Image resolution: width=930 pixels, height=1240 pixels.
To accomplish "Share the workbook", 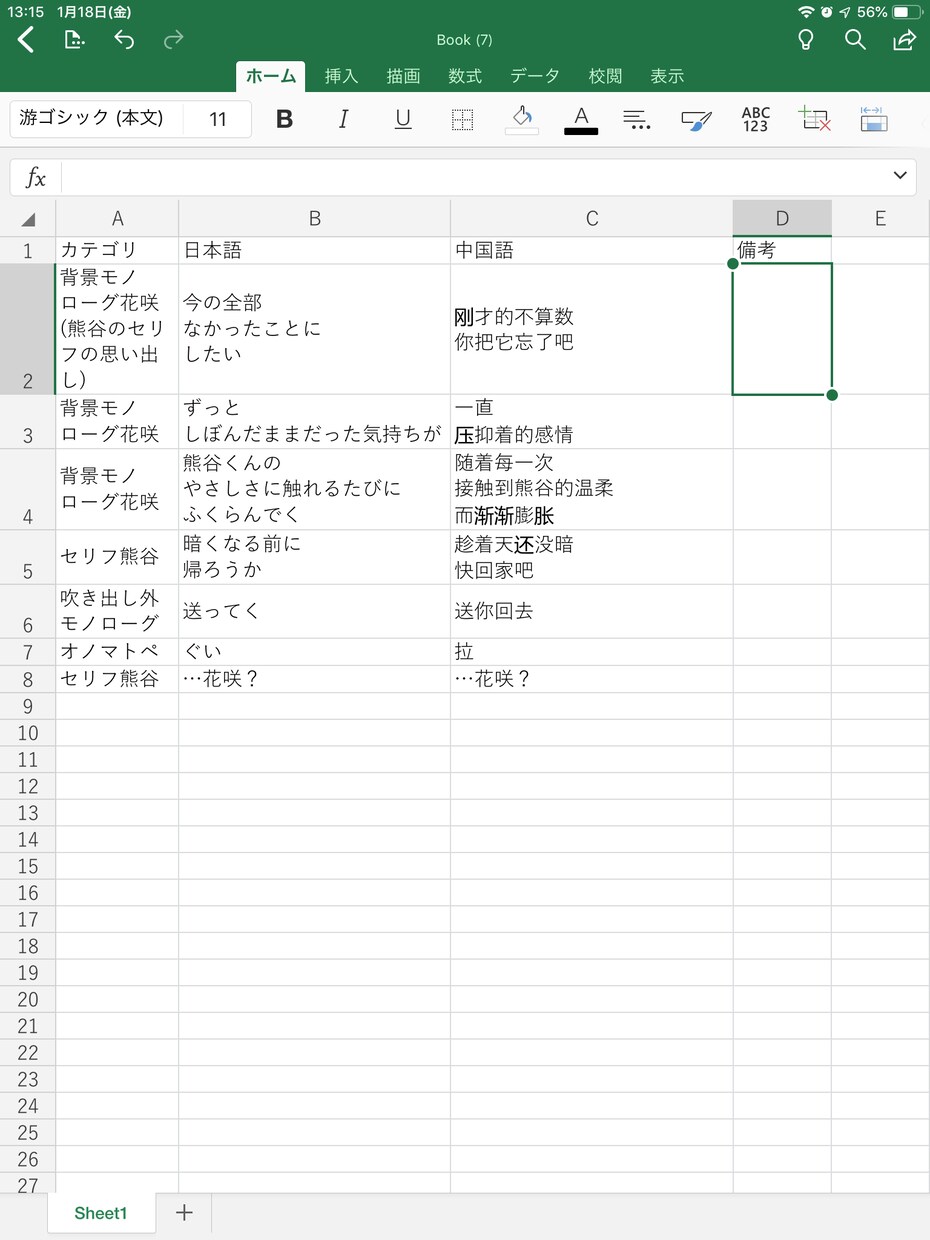I will (x=904, y=40).
